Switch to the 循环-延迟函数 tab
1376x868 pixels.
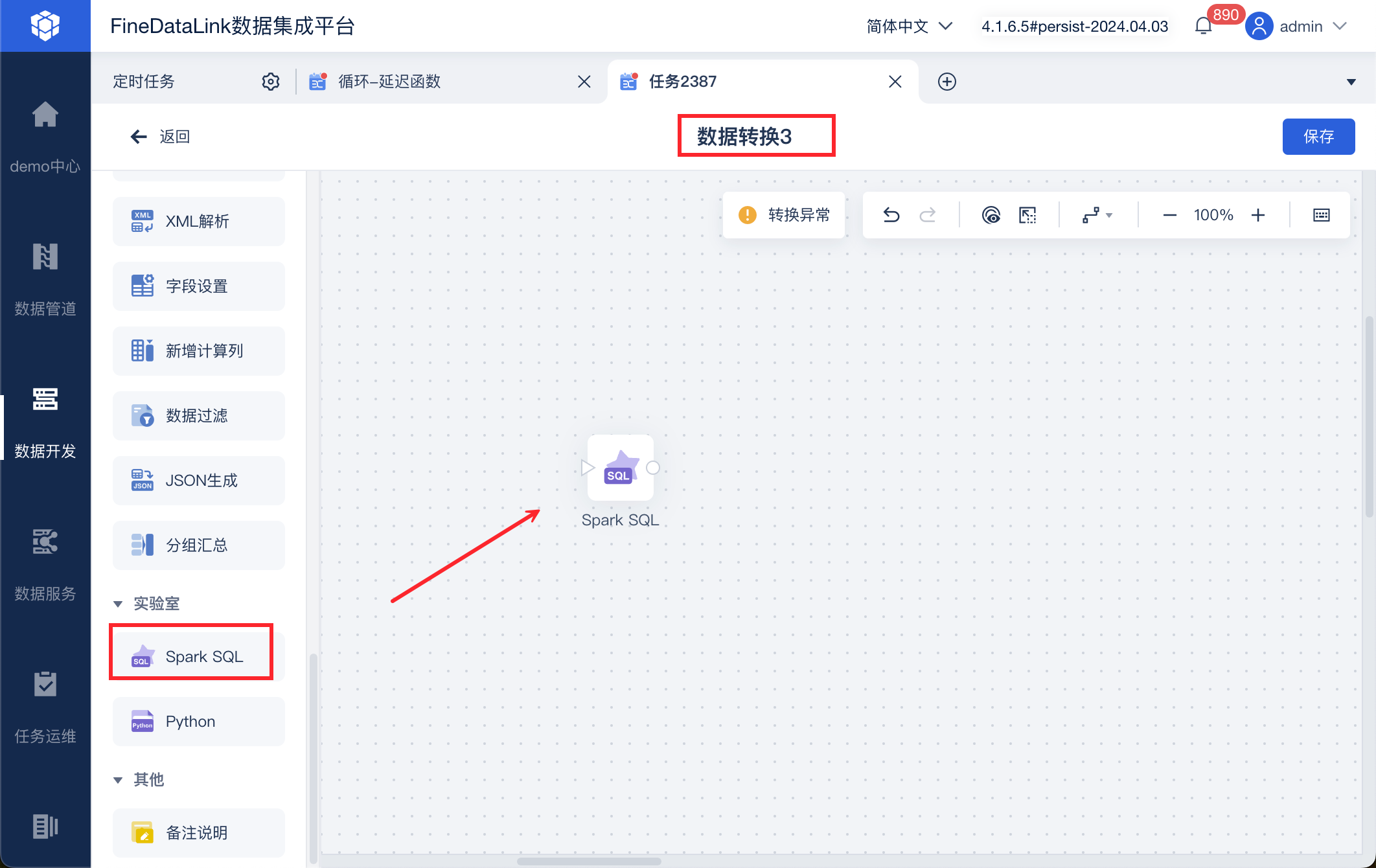389,82
